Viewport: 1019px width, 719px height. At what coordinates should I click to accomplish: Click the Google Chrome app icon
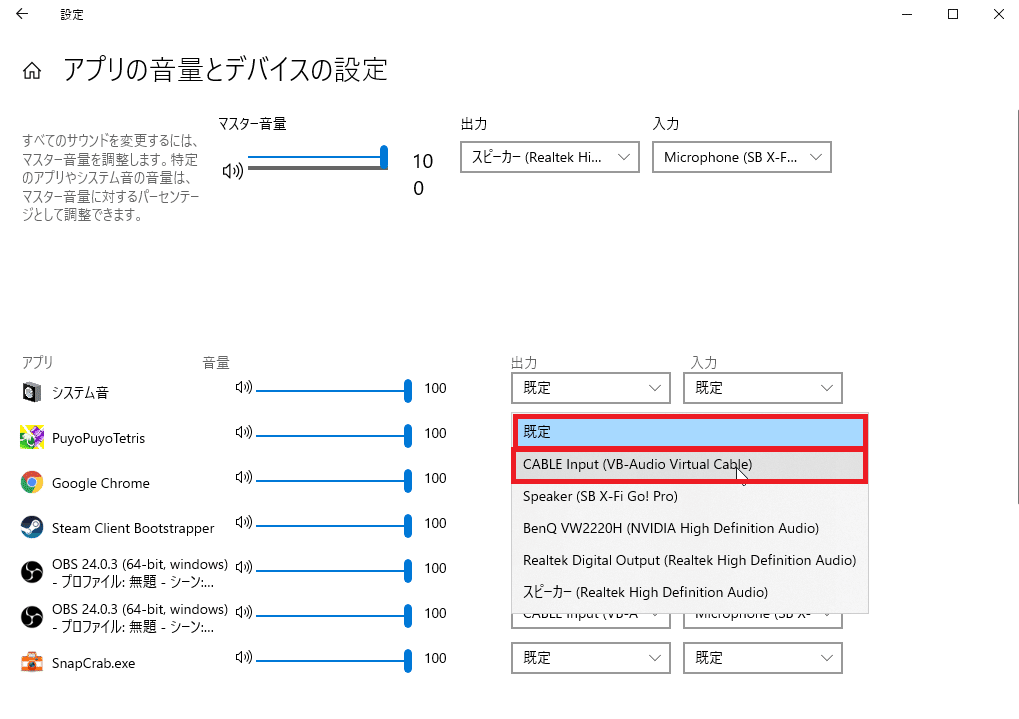click(32, 482)
